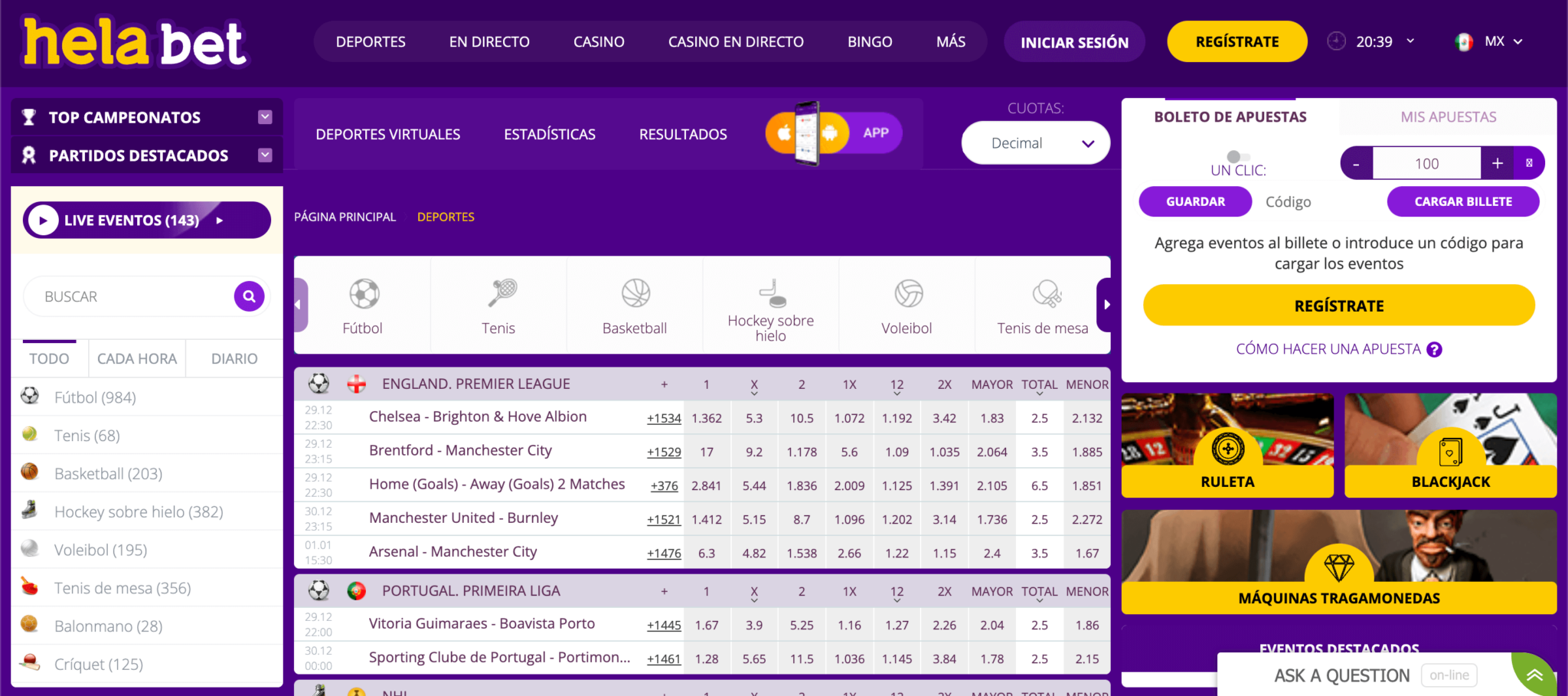Open Estadísticas link
Viewport: 1568px width, 696px height.
550,134
